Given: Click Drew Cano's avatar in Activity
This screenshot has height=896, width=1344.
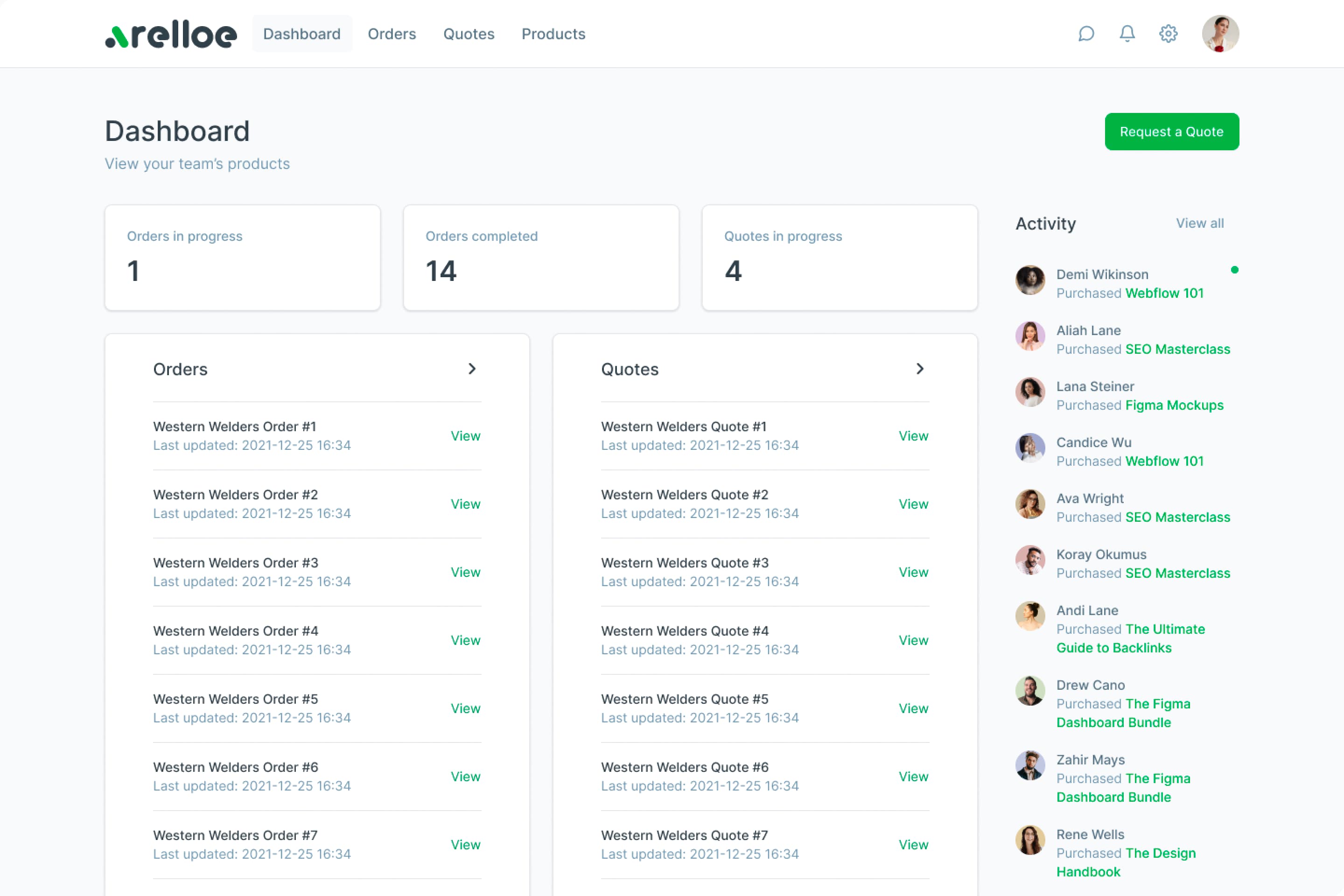Looking at the screenshot, I should (1030, 691).
